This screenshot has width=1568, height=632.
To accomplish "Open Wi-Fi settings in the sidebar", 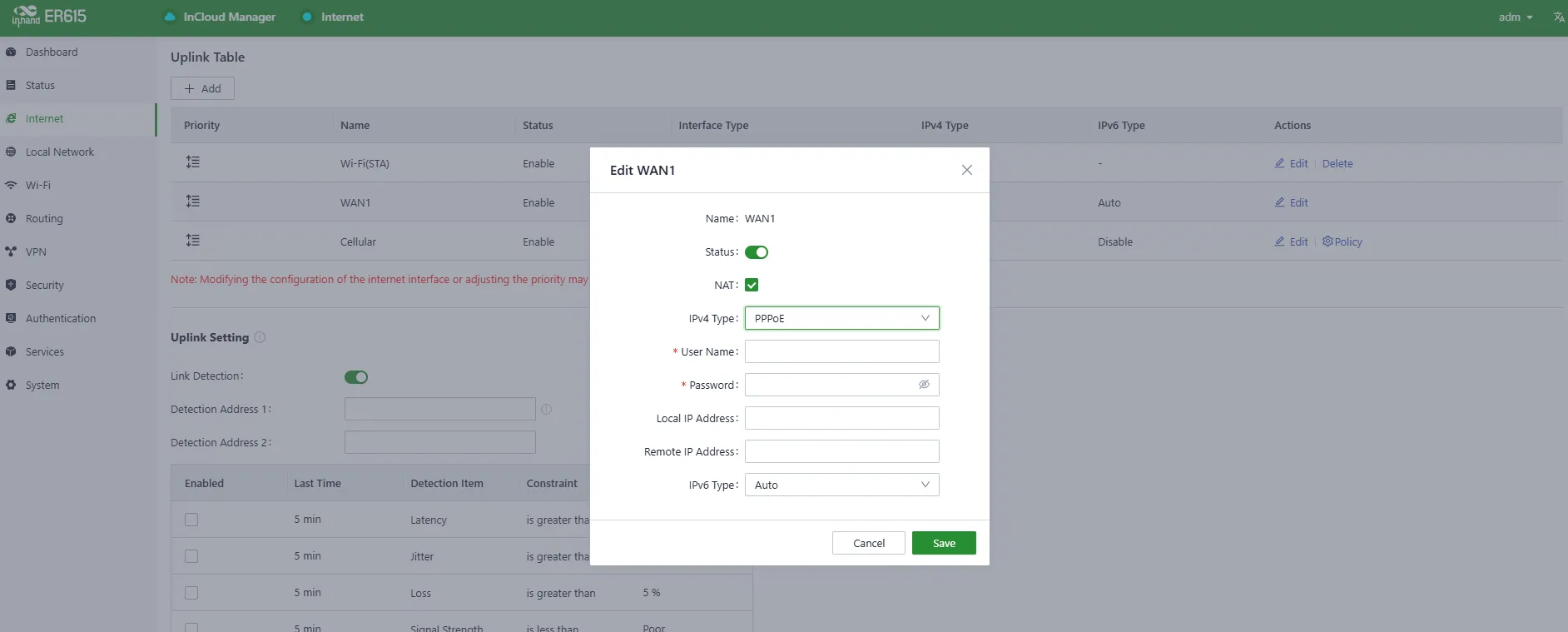I will click(x=78, y=185).
